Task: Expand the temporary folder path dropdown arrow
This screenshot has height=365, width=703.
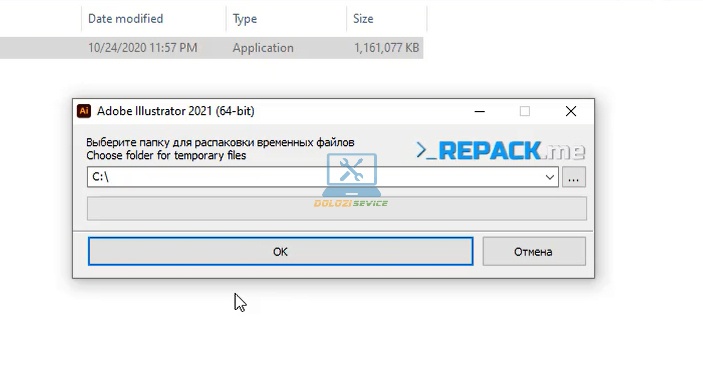Action: pyautogui.click(x=550, y=177)
